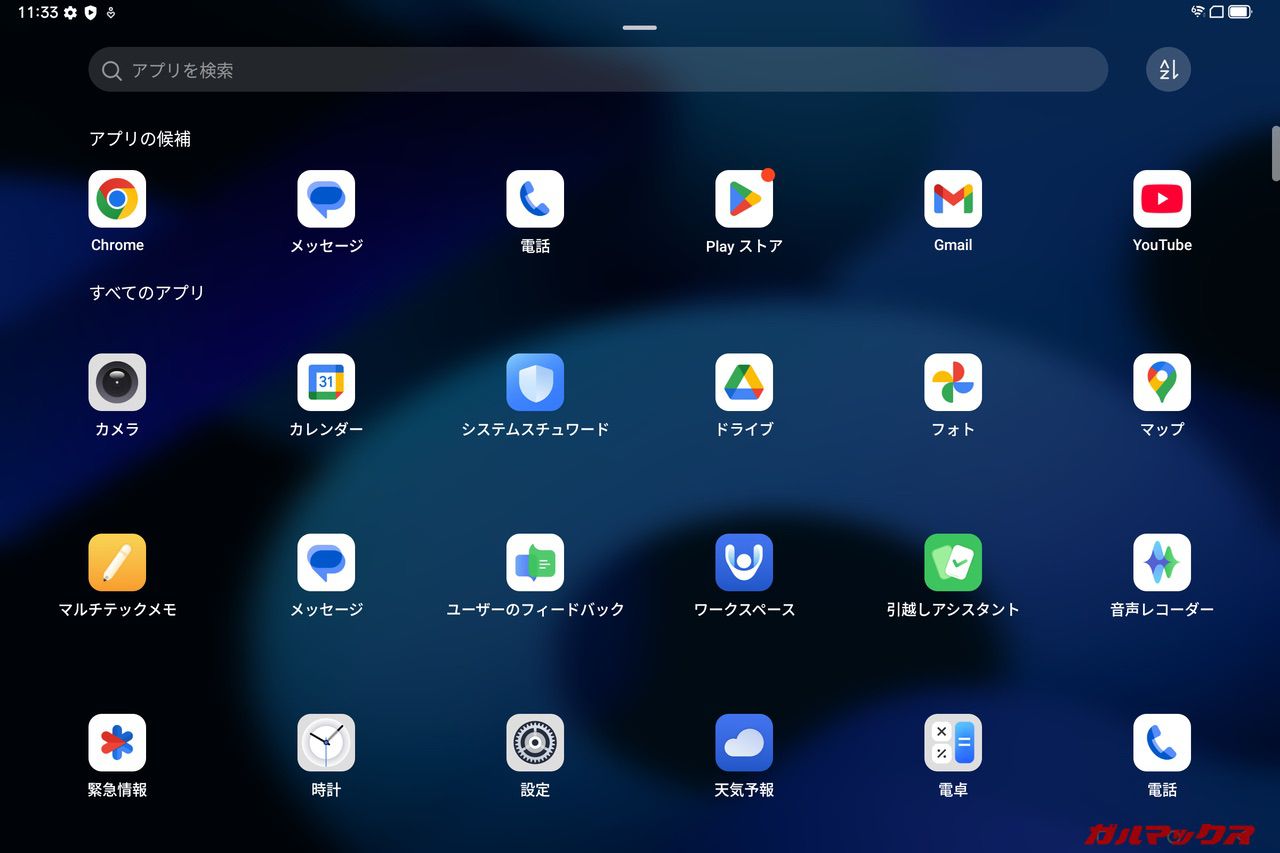This screenshot has width=1280, height=853.
Task: Launch the YouTube app
Action: click(x=1162, y=199)
